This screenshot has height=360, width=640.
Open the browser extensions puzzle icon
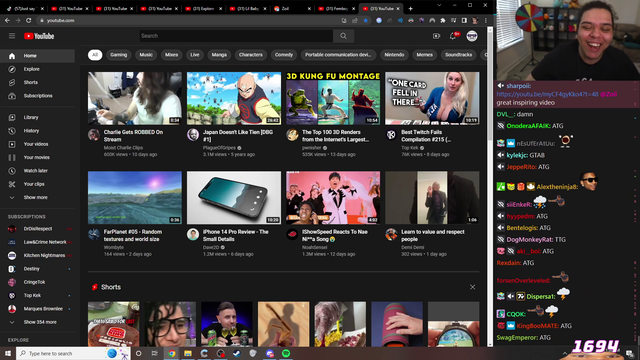(443, 20)
